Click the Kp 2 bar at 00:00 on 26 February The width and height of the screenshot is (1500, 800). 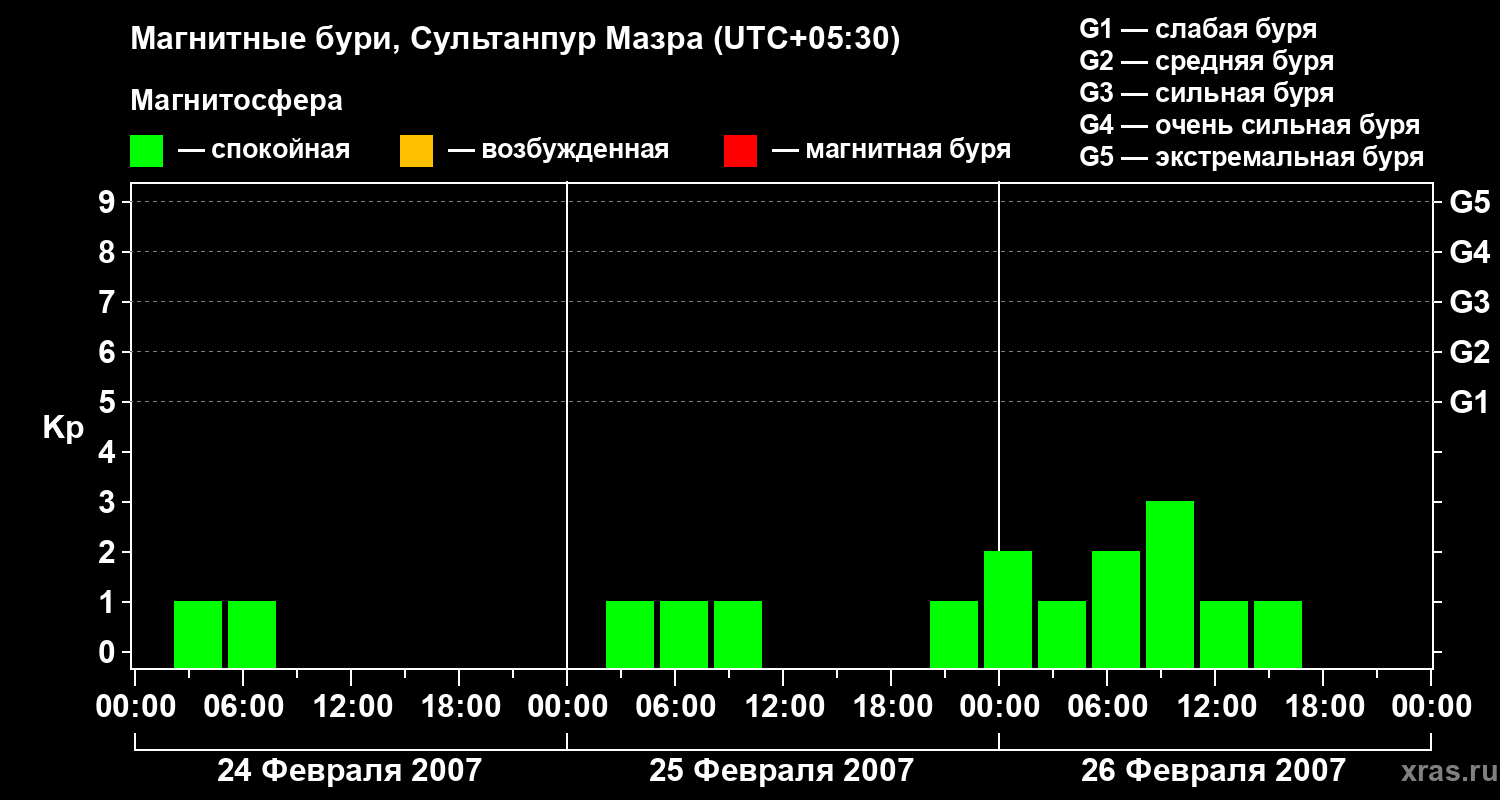coord(1008,609)
